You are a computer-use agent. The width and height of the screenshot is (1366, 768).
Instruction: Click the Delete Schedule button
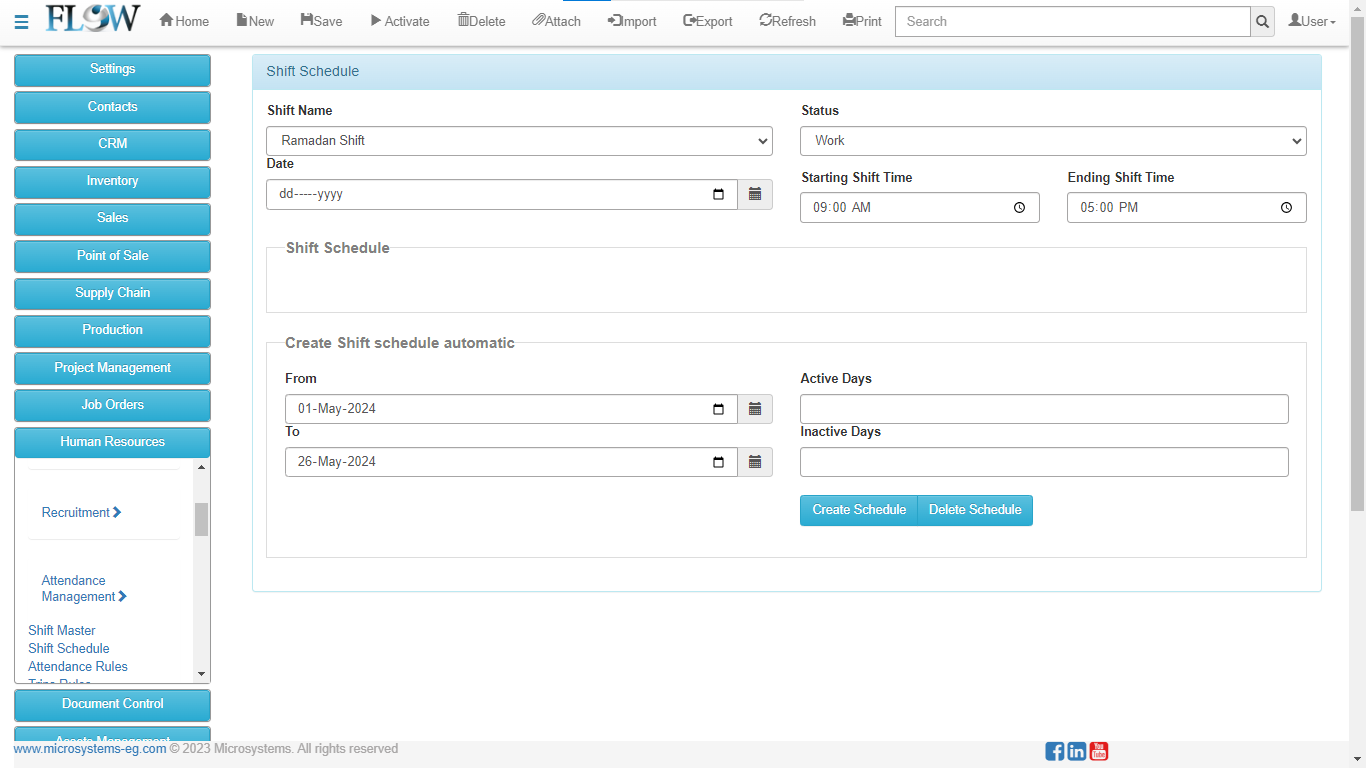tap(975, 510)
